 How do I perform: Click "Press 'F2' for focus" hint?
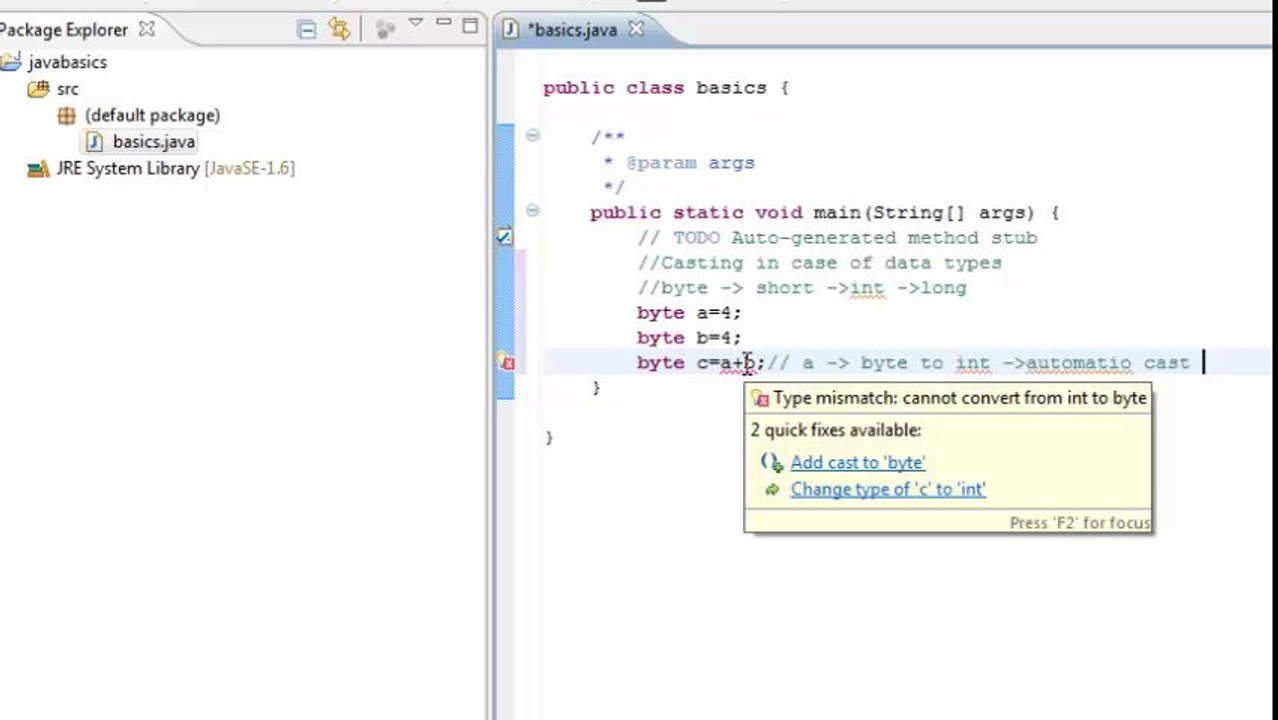point(1080,523)
